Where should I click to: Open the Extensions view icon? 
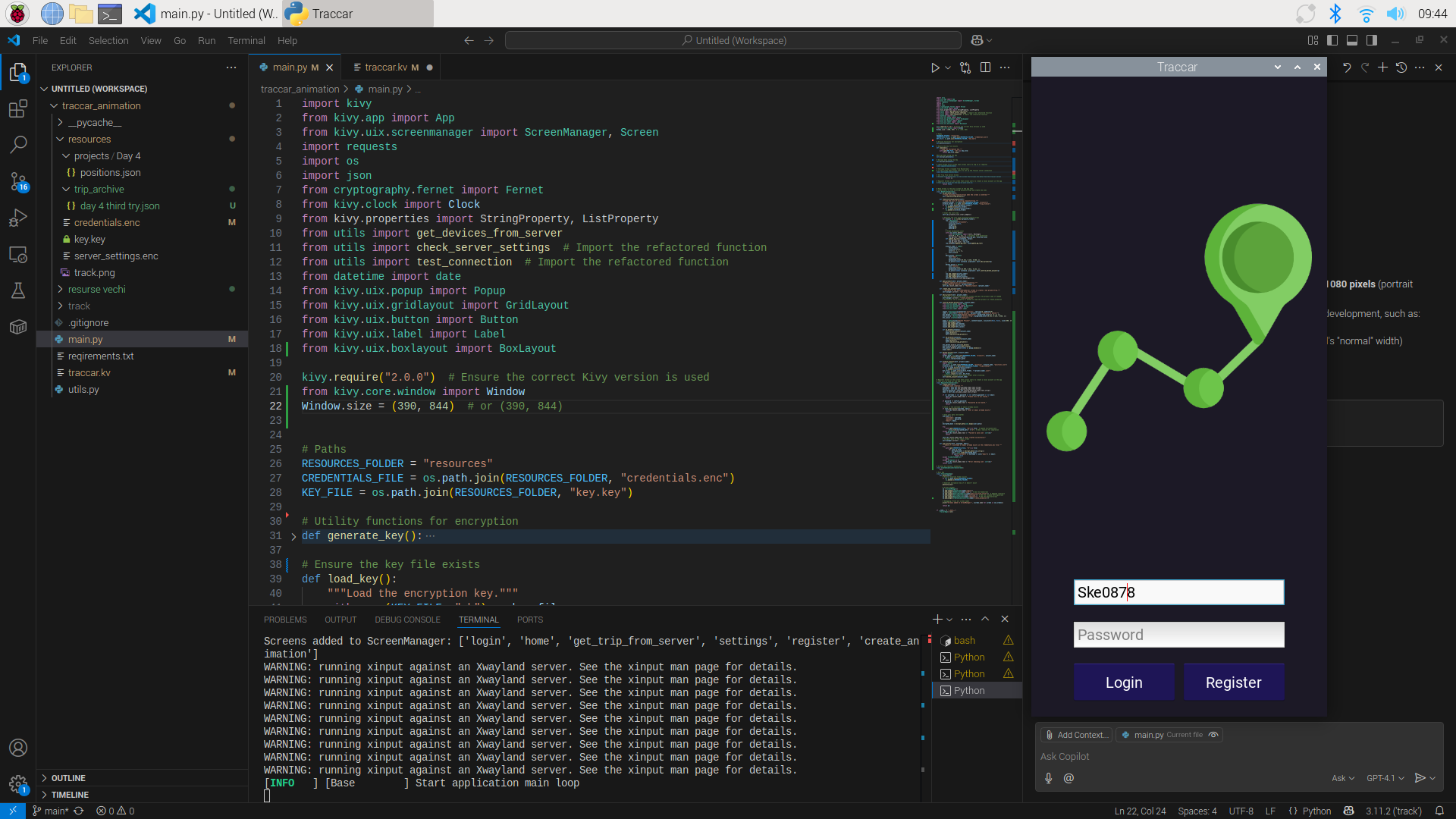pos(18,108)
